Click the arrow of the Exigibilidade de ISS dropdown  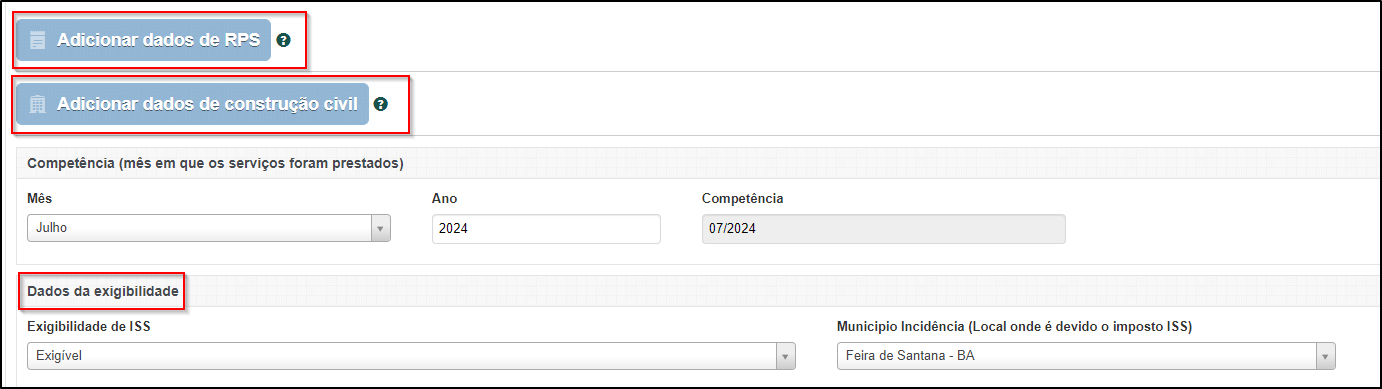tap(786, 356)
